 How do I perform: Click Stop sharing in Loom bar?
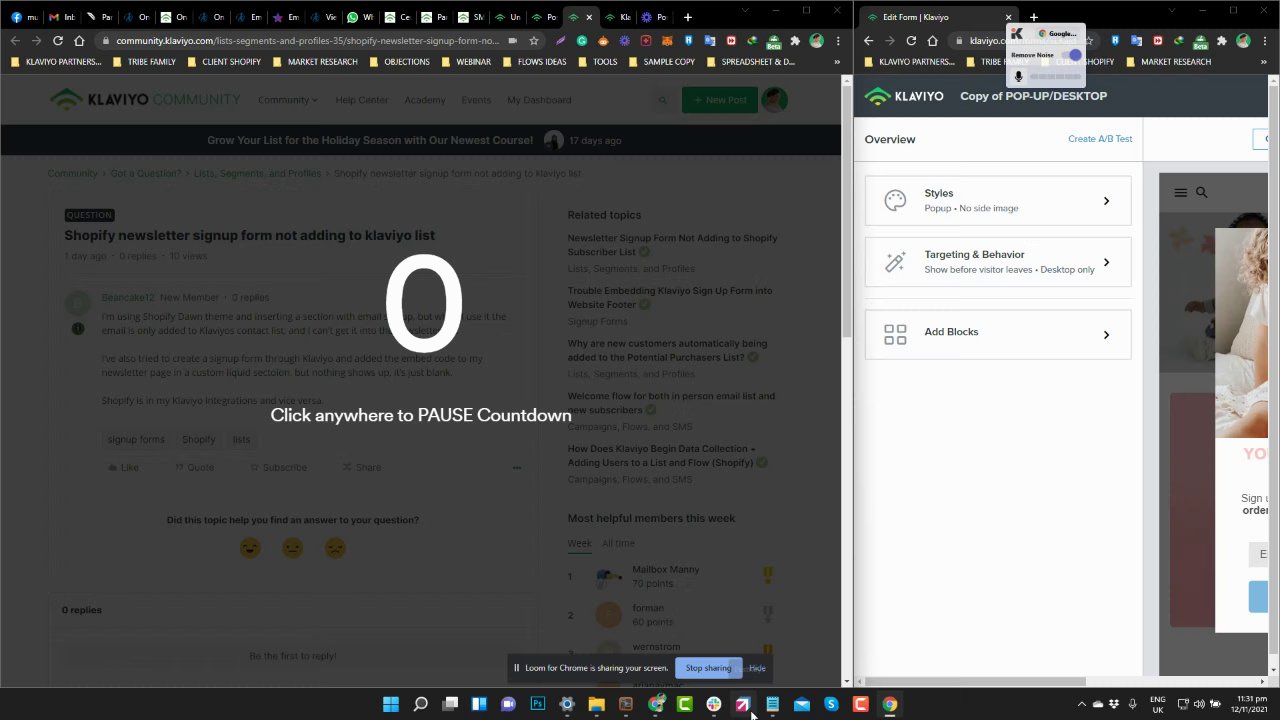(x=708, y=668)
